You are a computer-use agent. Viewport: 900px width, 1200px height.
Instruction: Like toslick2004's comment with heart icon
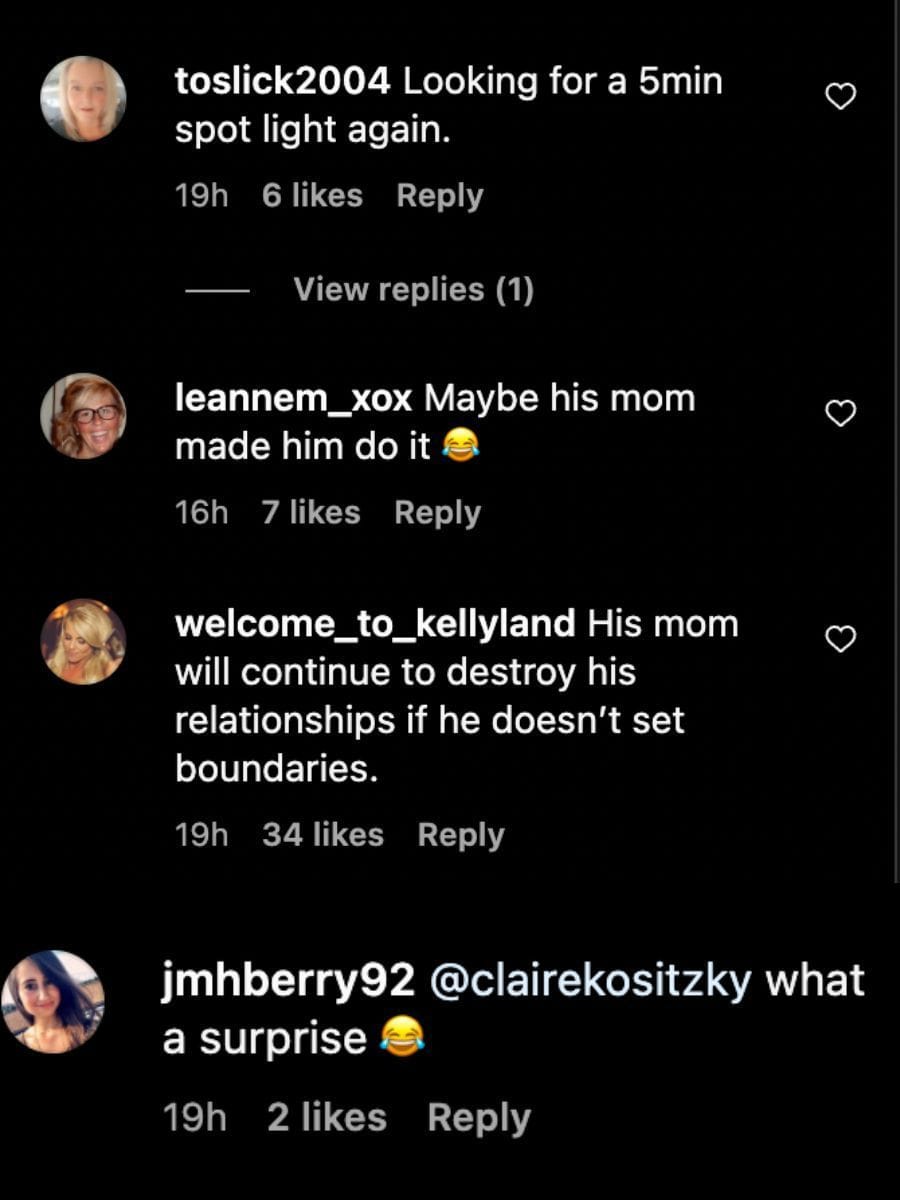point(841,96)
